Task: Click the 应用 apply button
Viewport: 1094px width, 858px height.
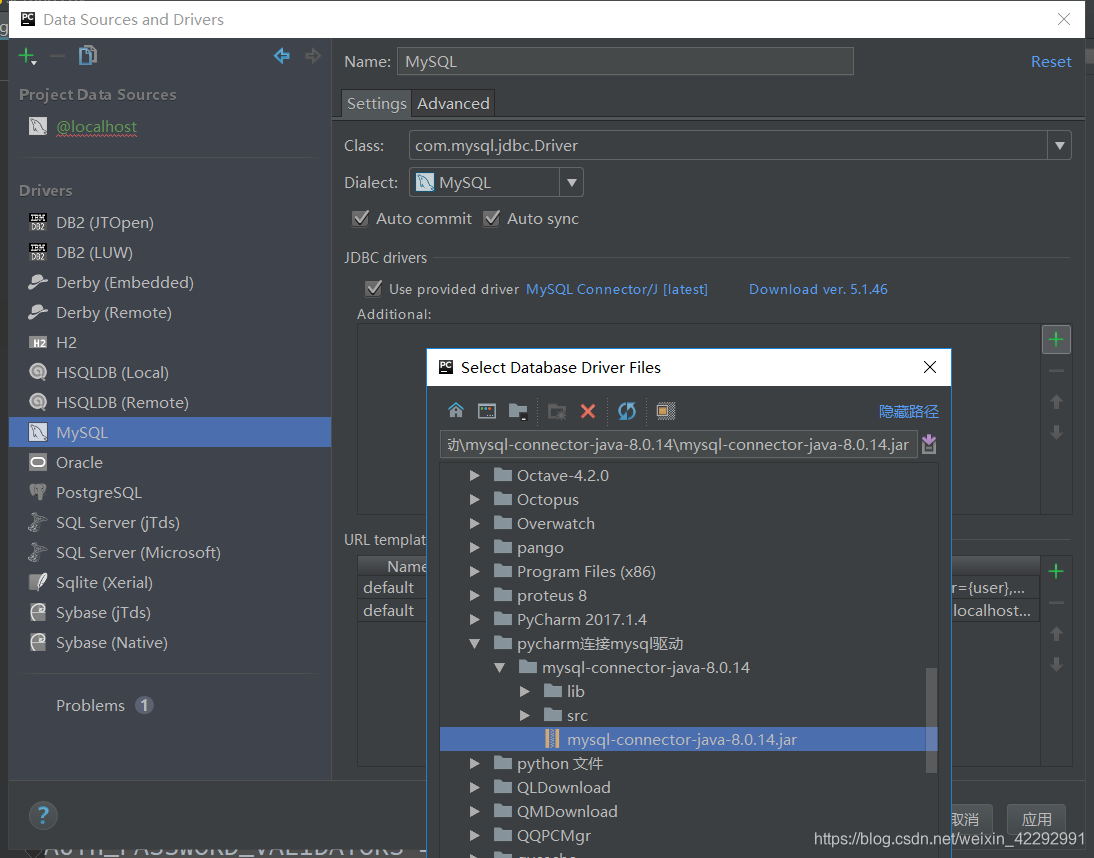Action: click(x=1036, y=819)
